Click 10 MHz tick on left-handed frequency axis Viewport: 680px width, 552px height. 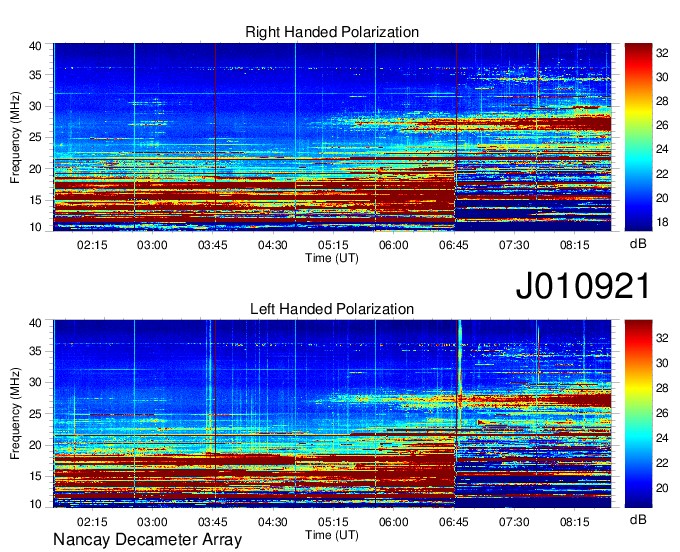(x=36, y=504)
